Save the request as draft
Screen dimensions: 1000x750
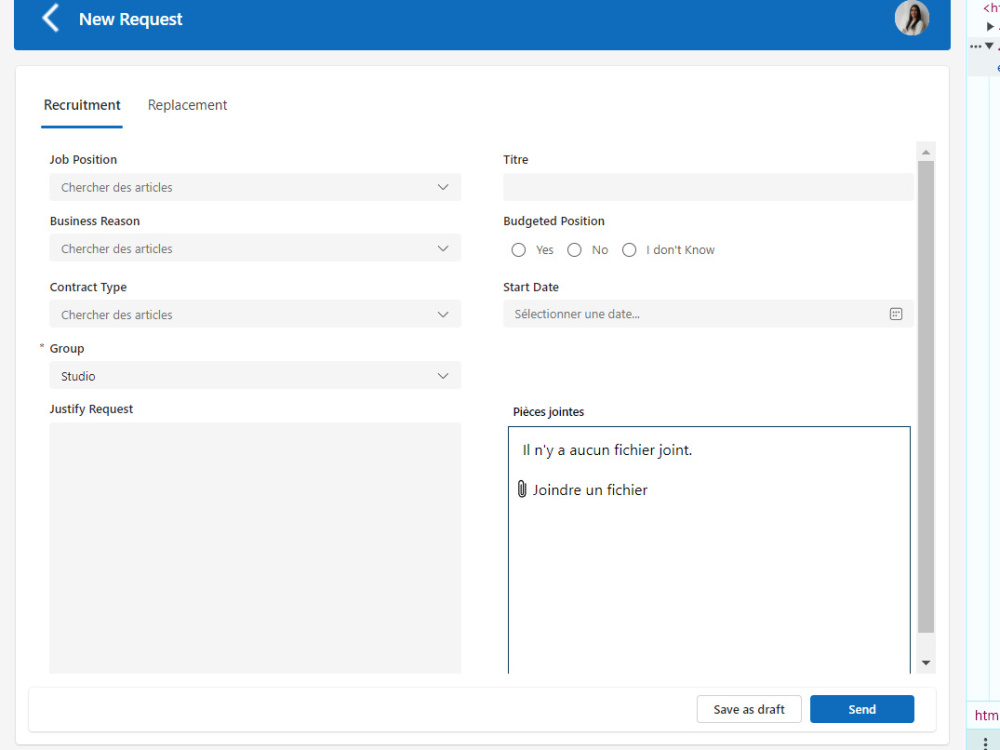749,708
